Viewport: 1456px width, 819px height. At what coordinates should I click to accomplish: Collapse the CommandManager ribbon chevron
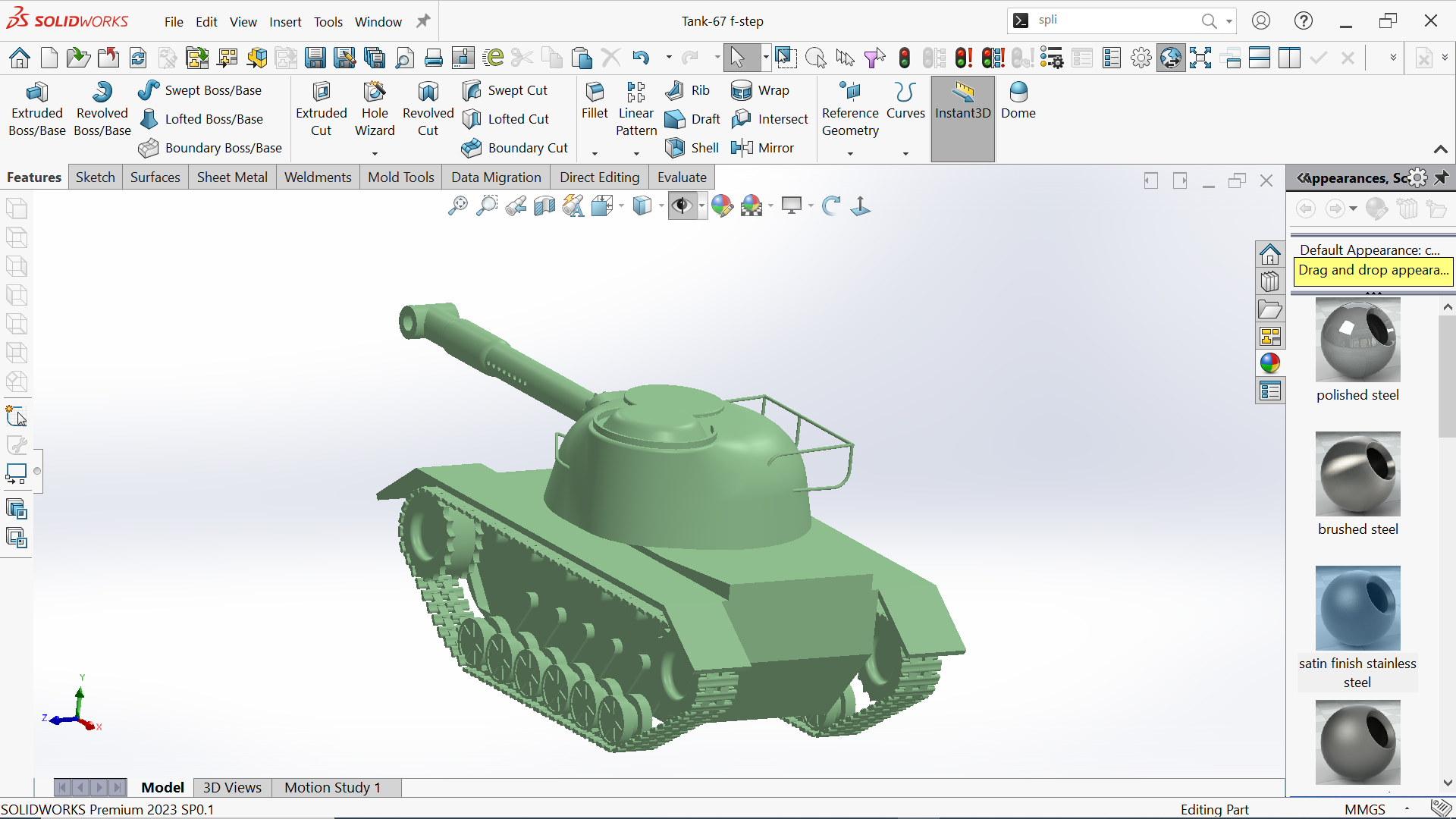pyautogui.click(x=1440, y=149)
